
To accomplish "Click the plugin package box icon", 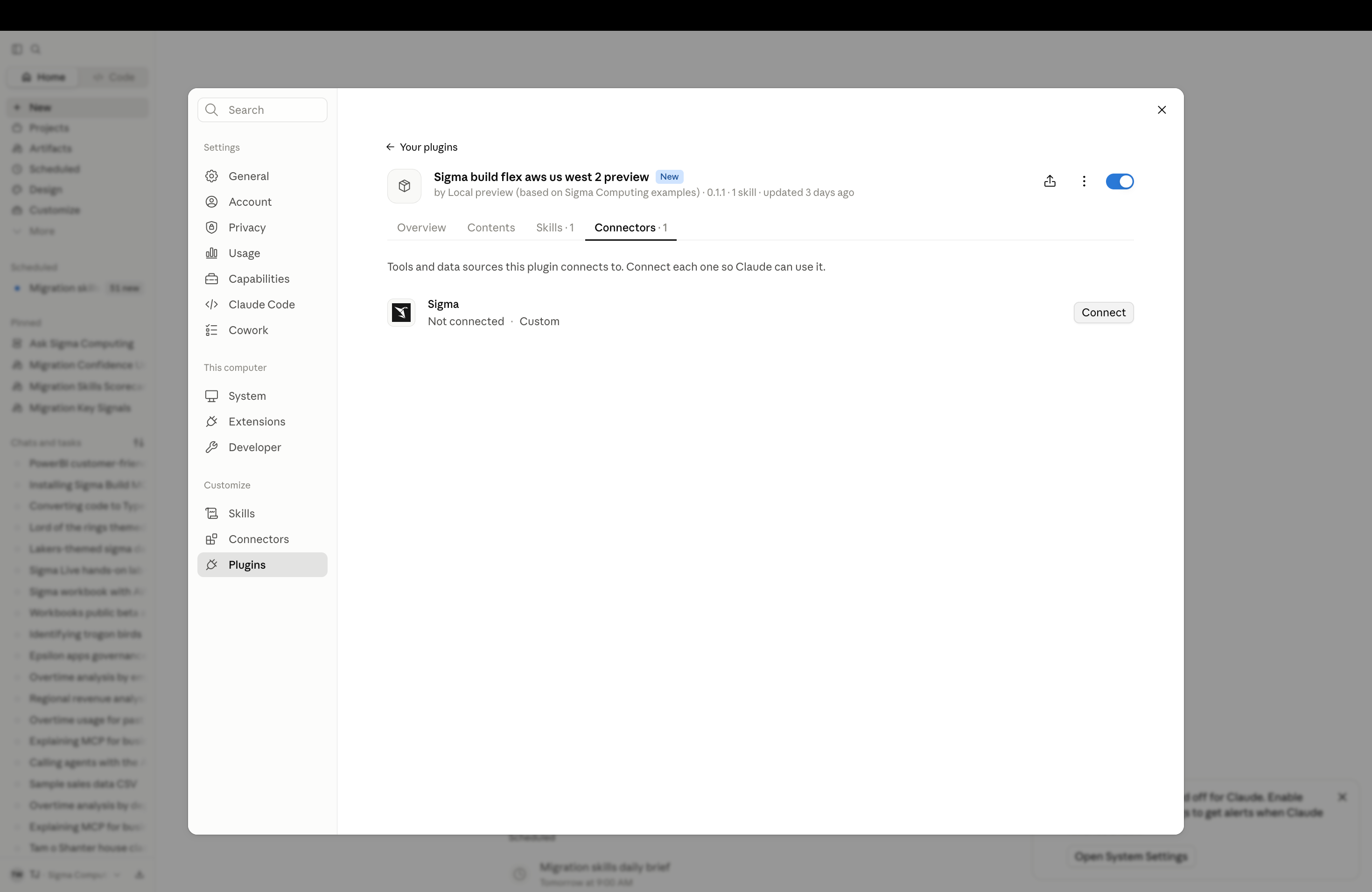I will [x=404, y=186].
